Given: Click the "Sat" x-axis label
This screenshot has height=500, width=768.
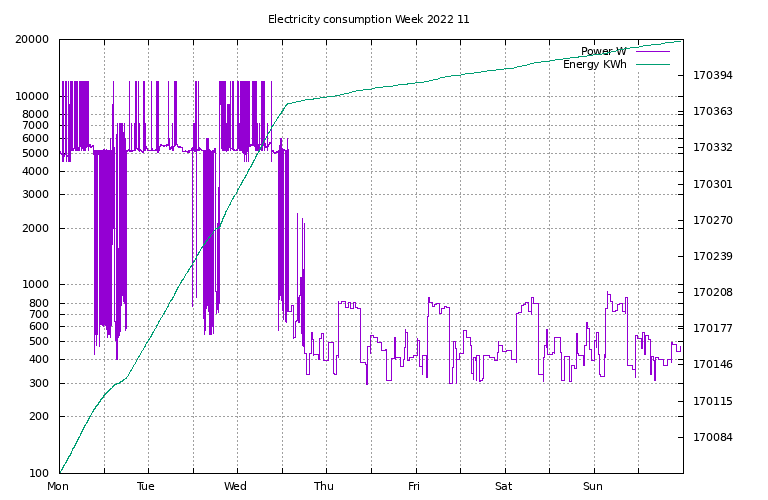Looking at the screenshot, I should [504, 486].
